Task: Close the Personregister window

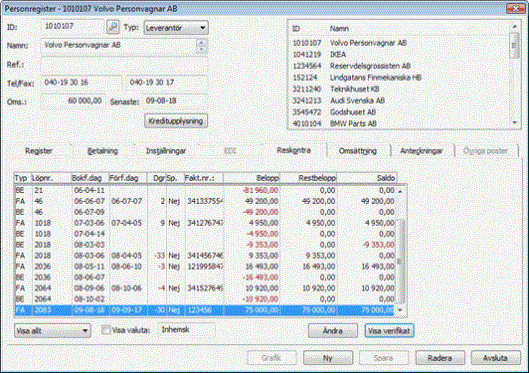Action: [515, 8]
